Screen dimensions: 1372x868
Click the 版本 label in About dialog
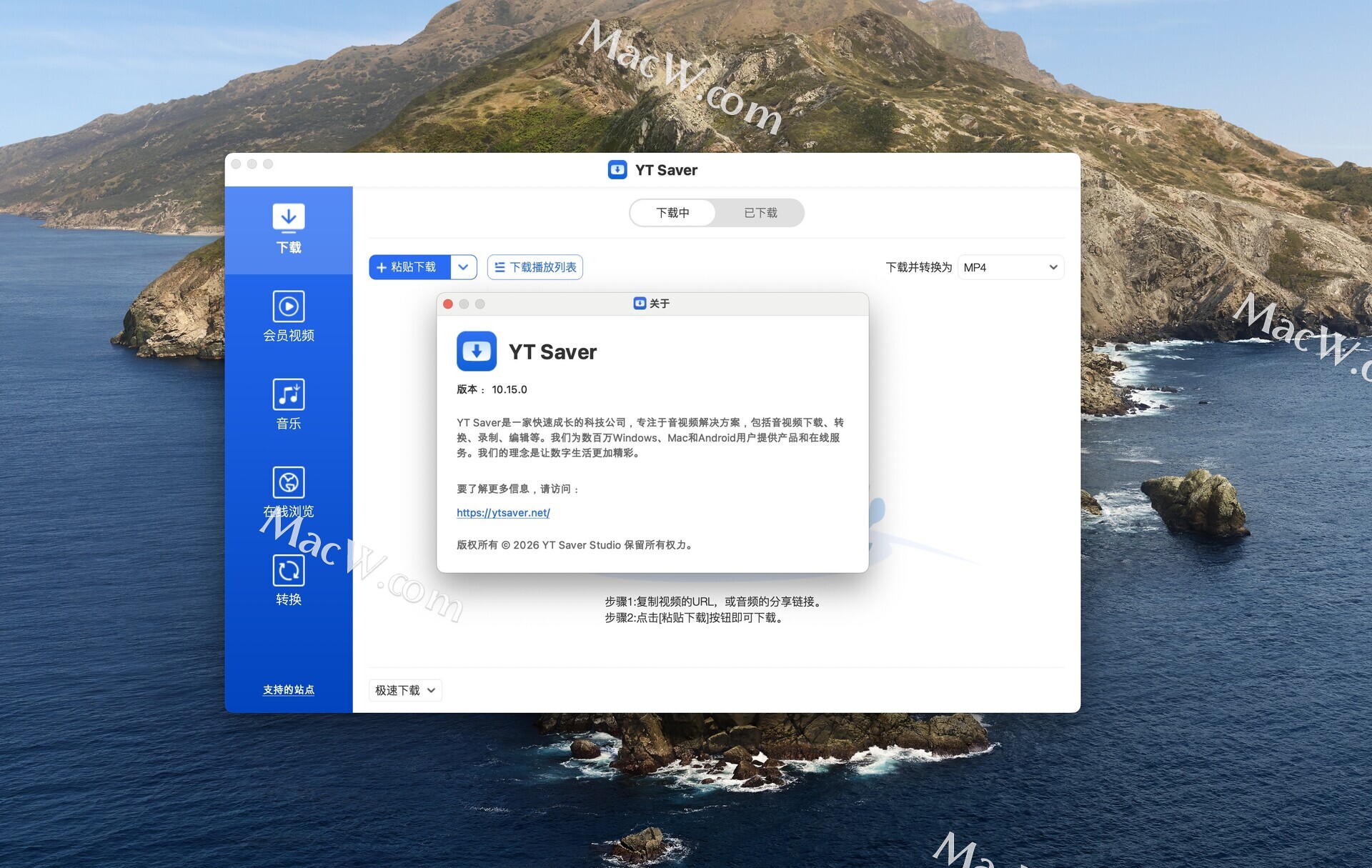point(471,389)
